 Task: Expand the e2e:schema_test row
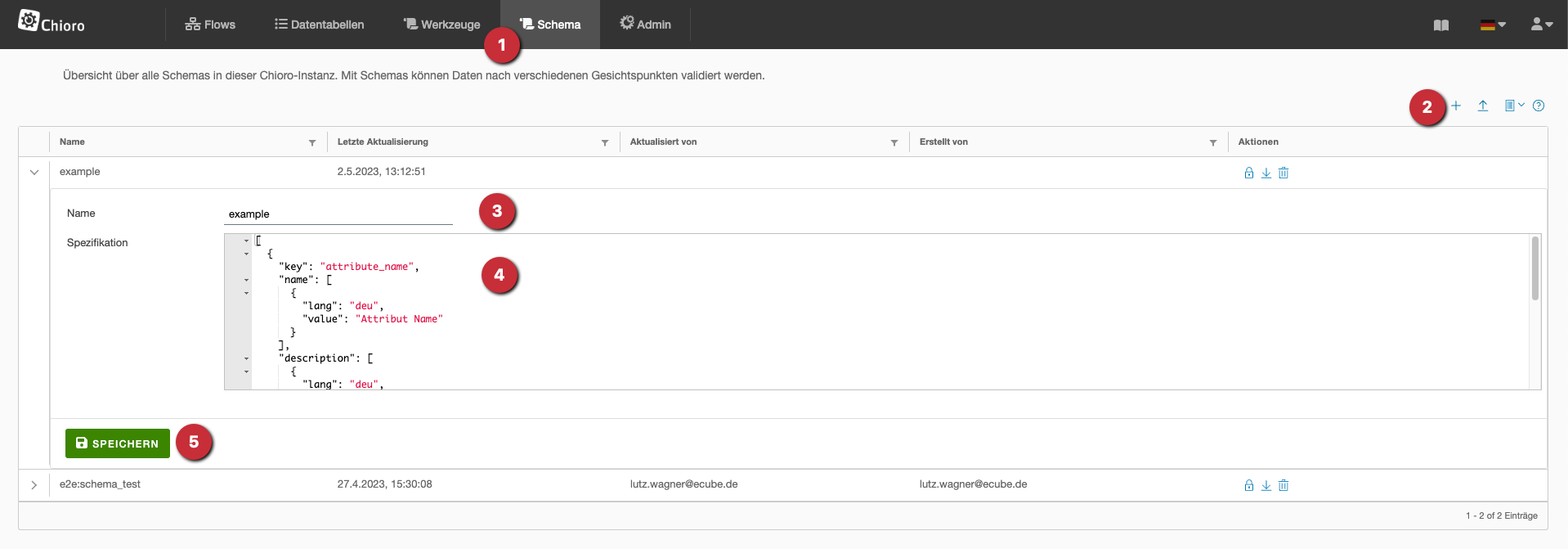point(34,485)
